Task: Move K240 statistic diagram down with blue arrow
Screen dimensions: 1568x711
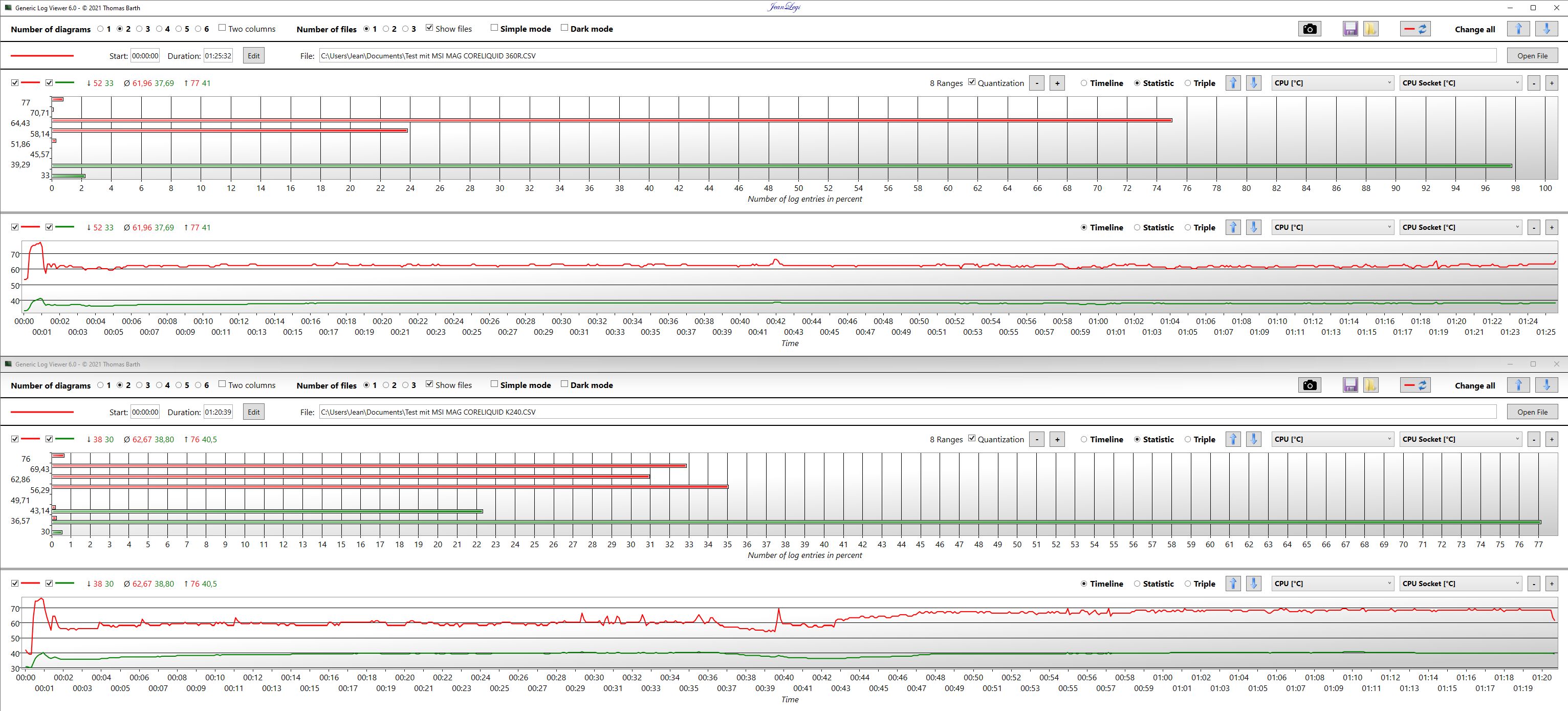Action: [1253, 439]
